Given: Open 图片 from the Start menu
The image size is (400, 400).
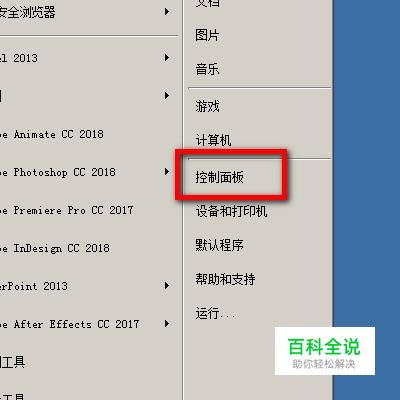Looking at the screenshot, I should (x=207, y=35).
